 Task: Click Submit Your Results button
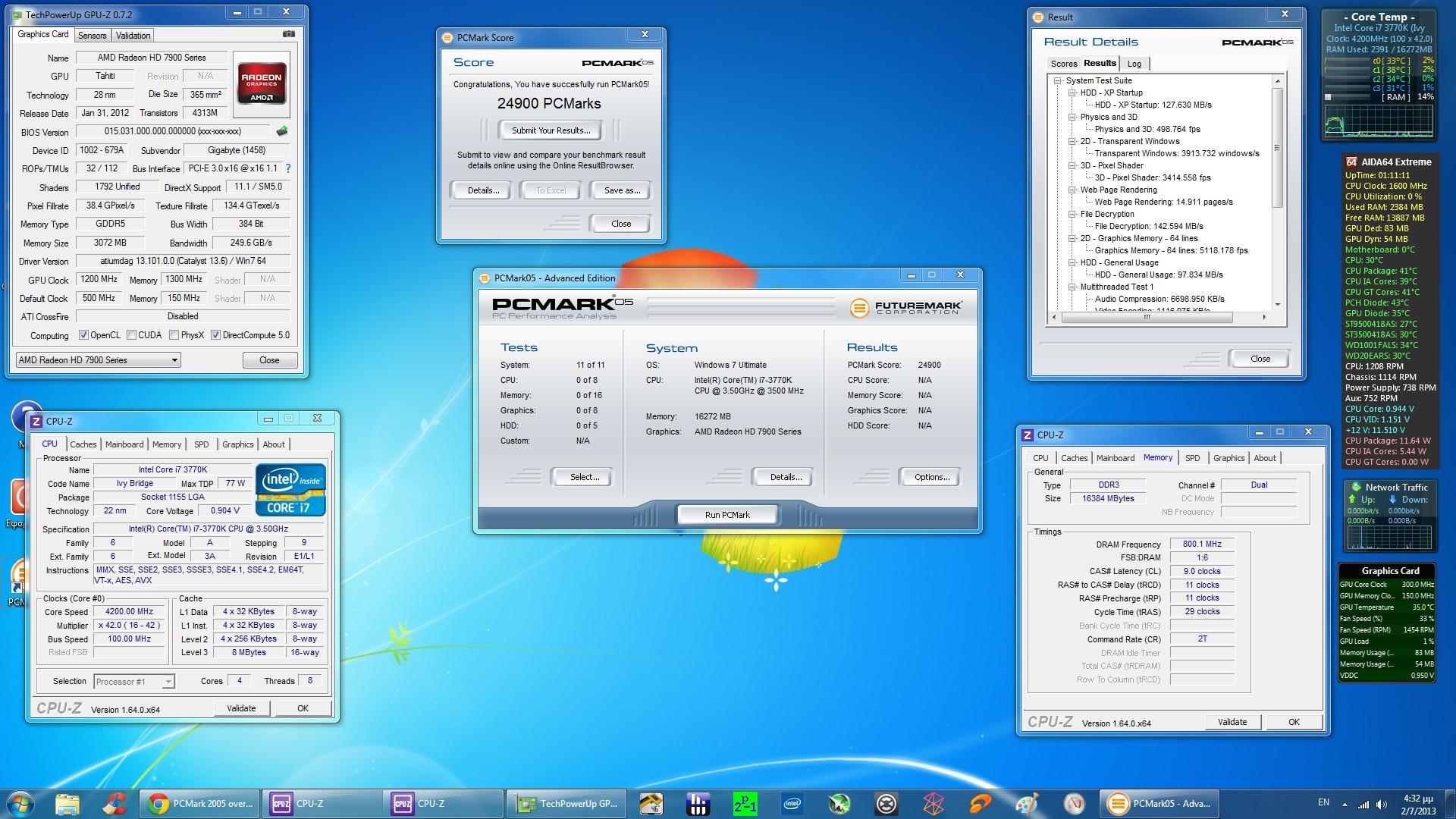551,130
